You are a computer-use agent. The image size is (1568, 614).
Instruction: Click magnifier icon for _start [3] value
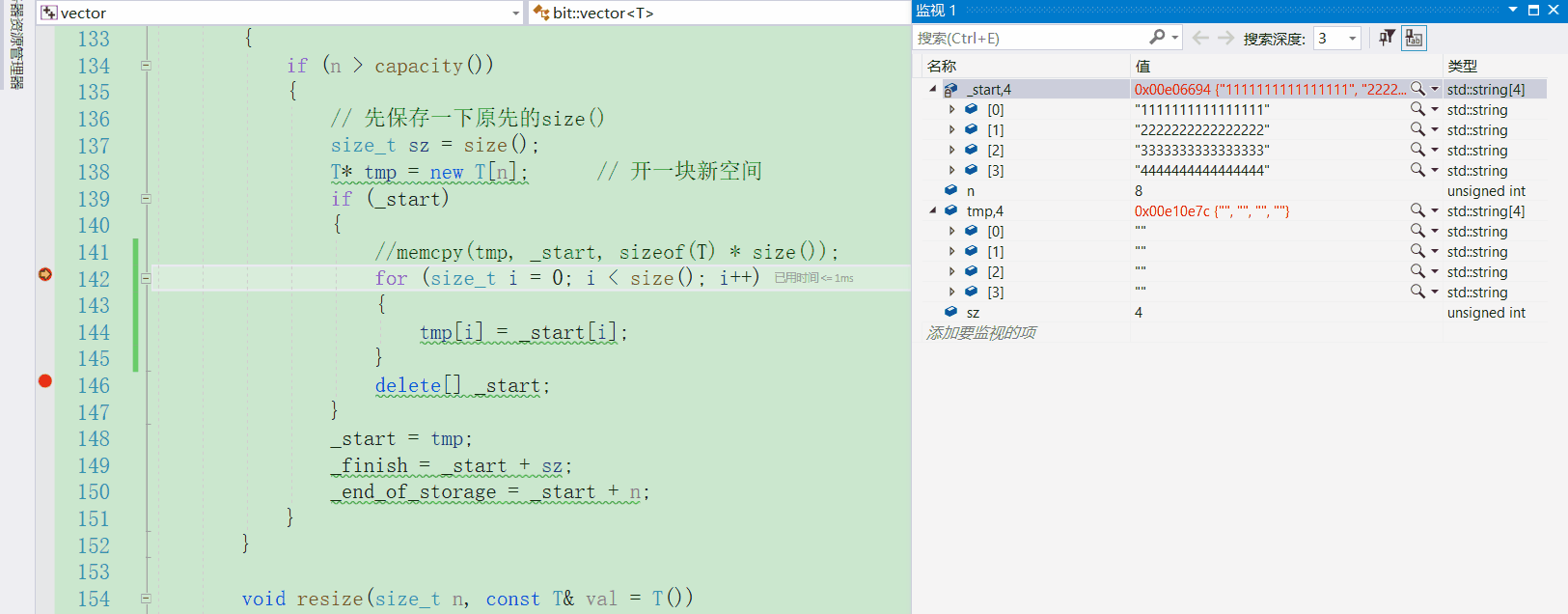(x=1417, y=170)
